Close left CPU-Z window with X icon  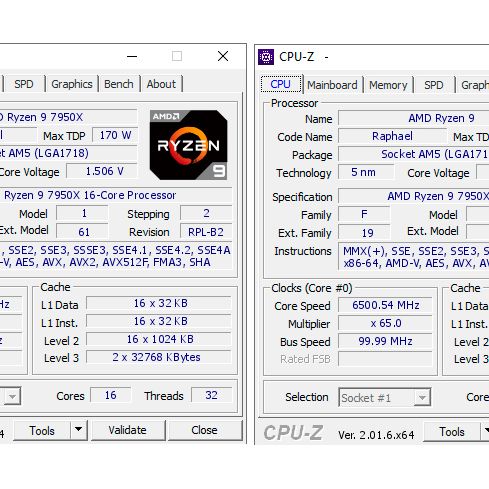tap(223, 56)
